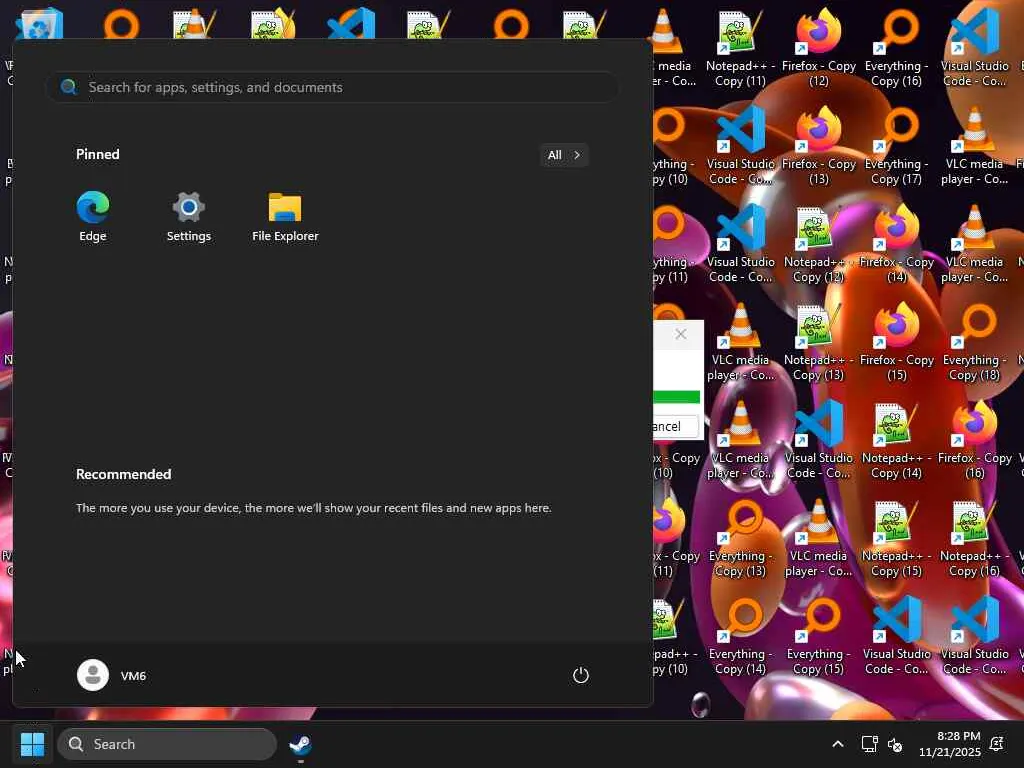The width and height of the screenshot is (1024, 768).
Task: Open Steam from the taskbar
Action: click(300, 744)
